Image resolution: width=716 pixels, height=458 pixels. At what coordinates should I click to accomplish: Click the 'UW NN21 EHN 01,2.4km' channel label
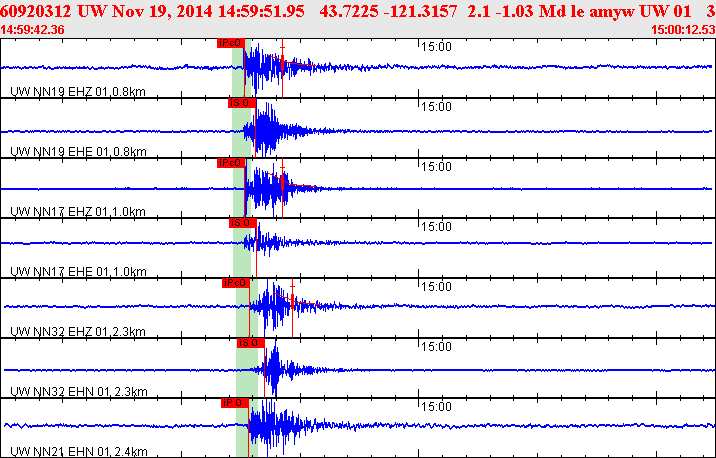[79, 452]
